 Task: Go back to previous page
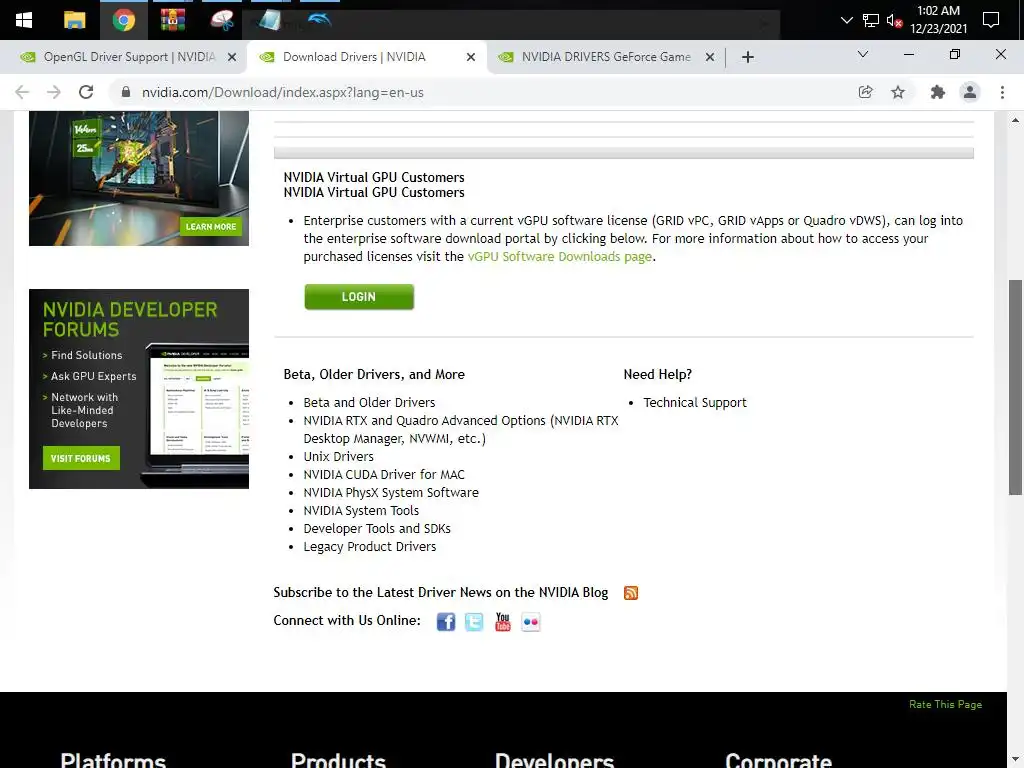pos(22,92)
